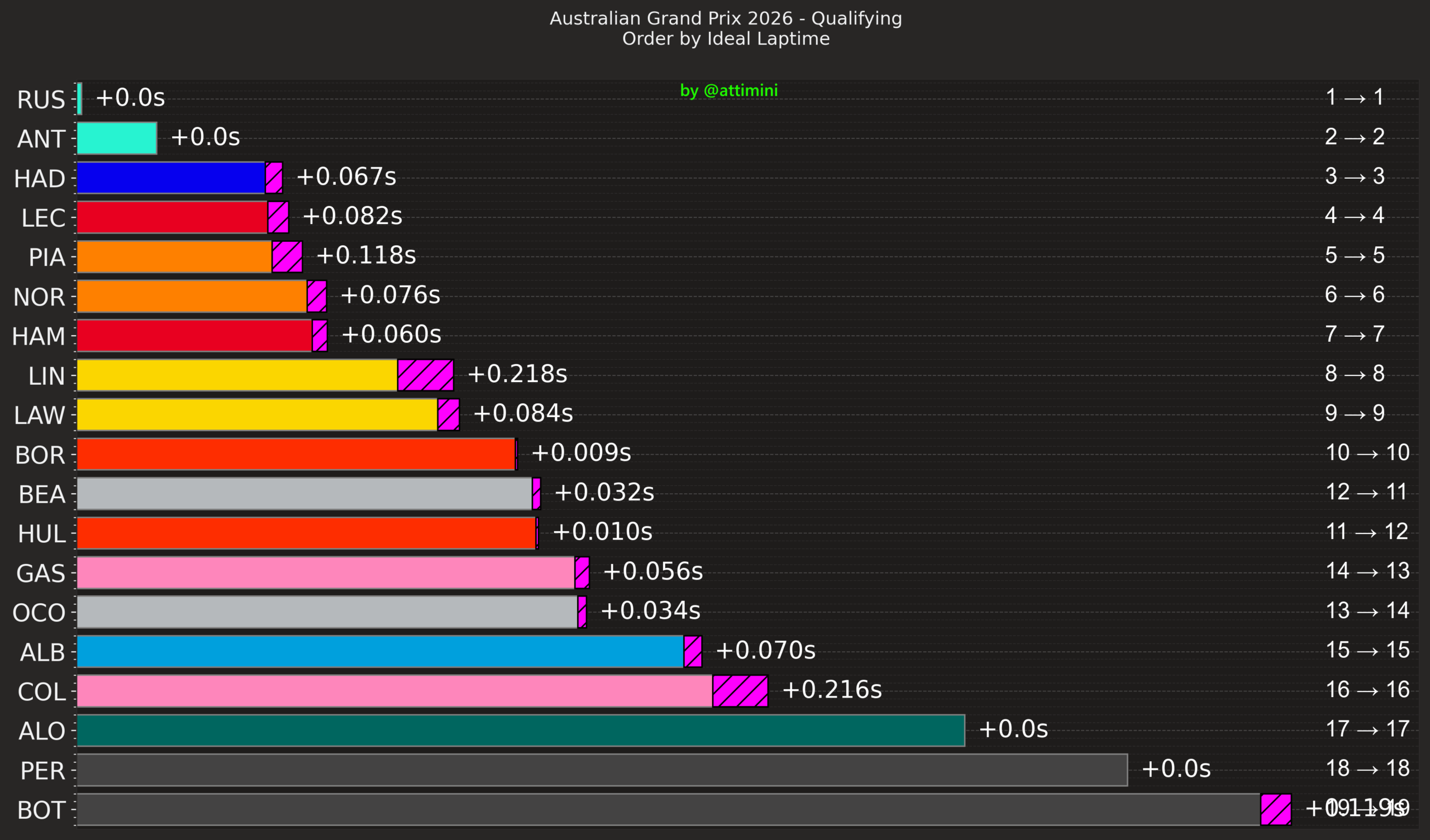
Task: Click Bortoleto's red-orange bar
Action: point(295,454)
